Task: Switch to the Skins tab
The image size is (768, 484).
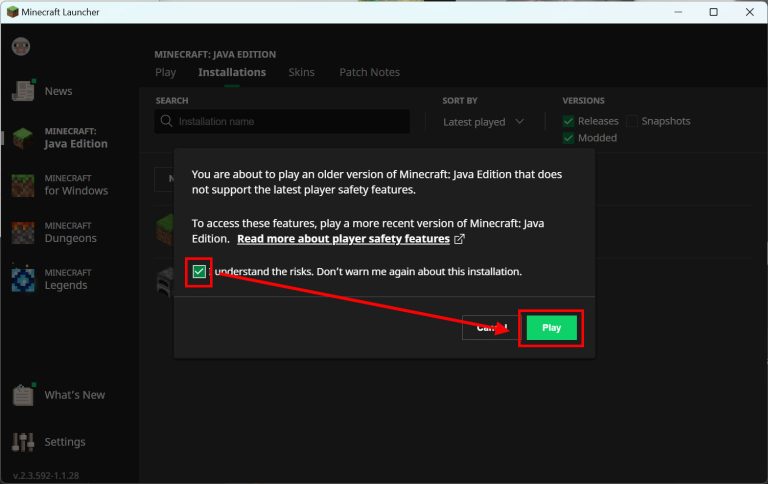Action: [301, 72]
